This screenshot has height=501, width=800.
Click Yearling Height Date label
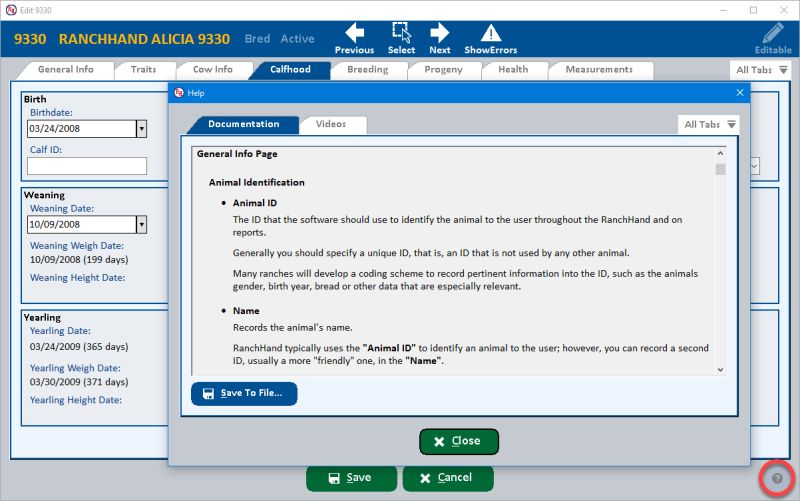point(76,400)
